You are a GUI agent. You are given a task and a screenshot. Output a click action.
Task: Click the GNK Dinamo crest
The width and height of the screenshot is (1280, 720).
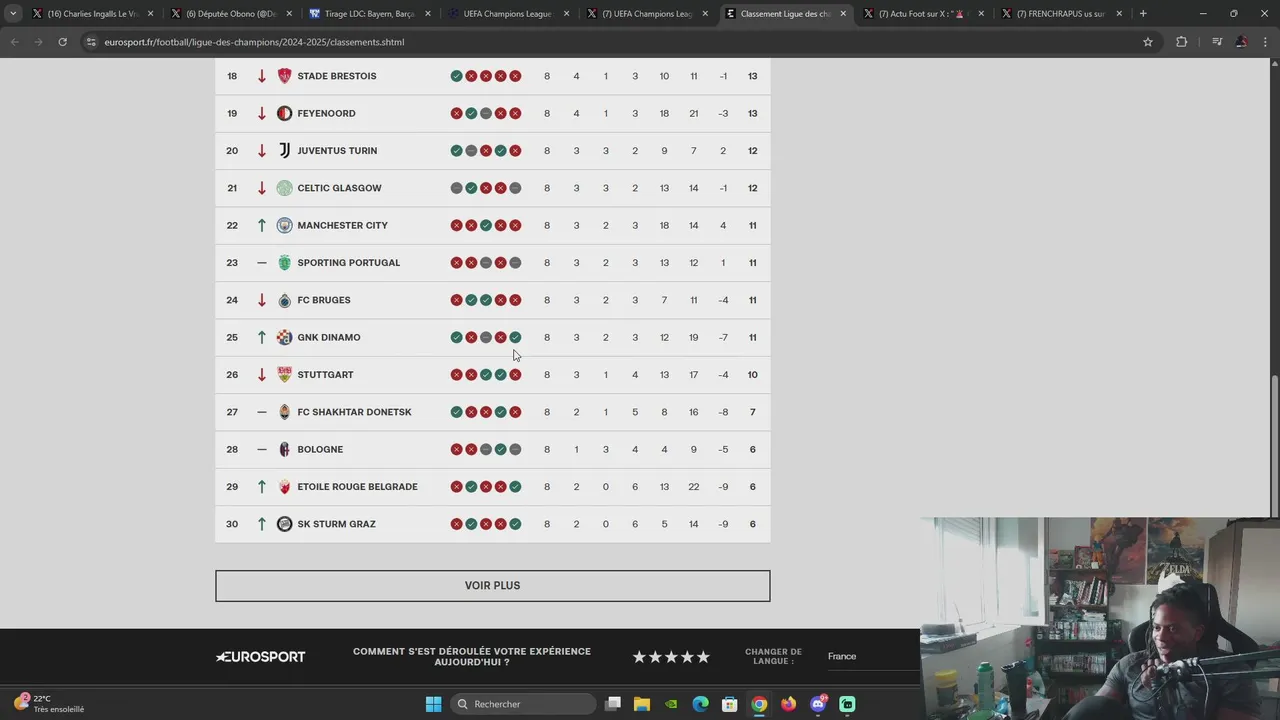[x=284, y=337]
